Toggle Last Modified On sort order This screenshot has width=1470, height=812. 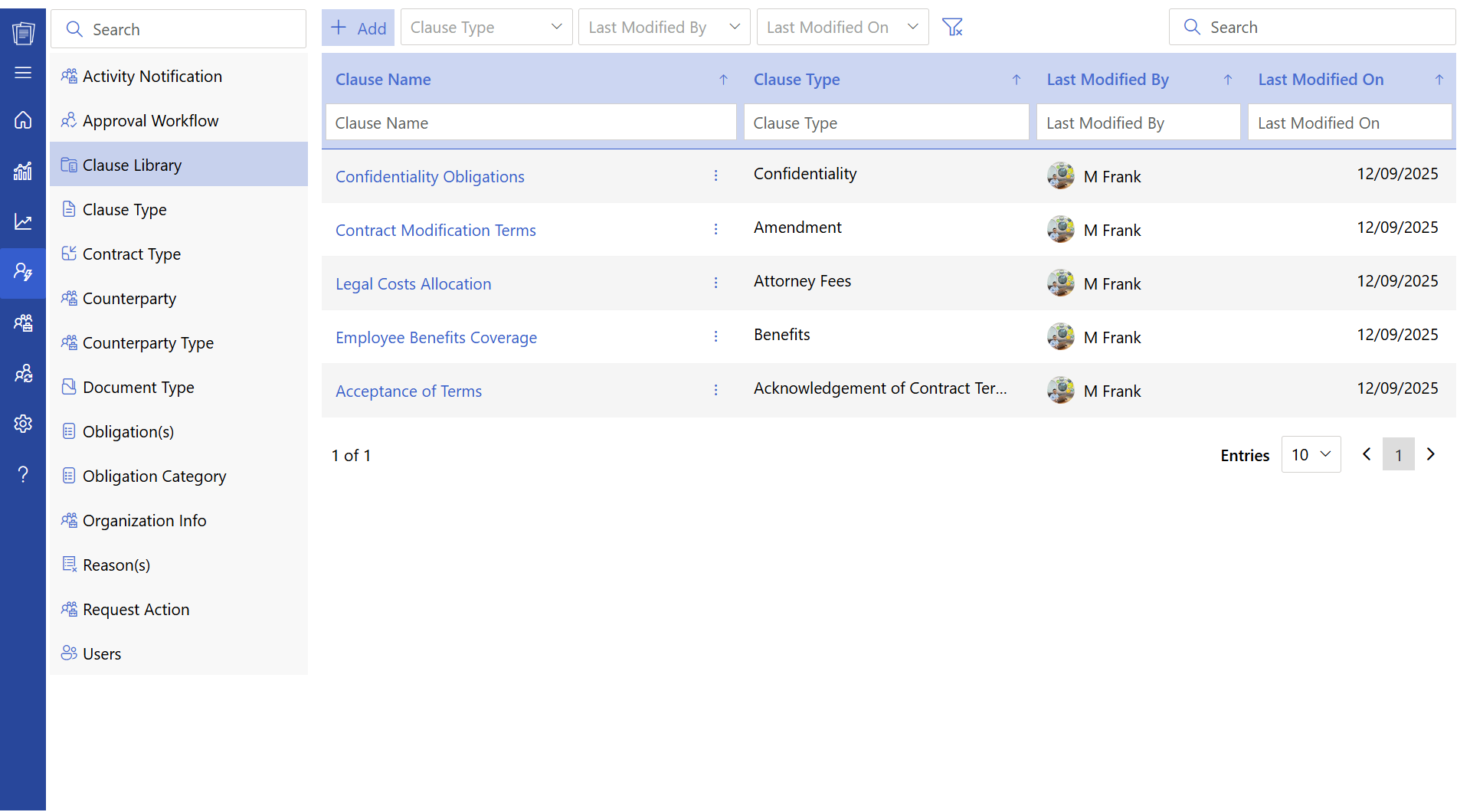[1438, 79]
